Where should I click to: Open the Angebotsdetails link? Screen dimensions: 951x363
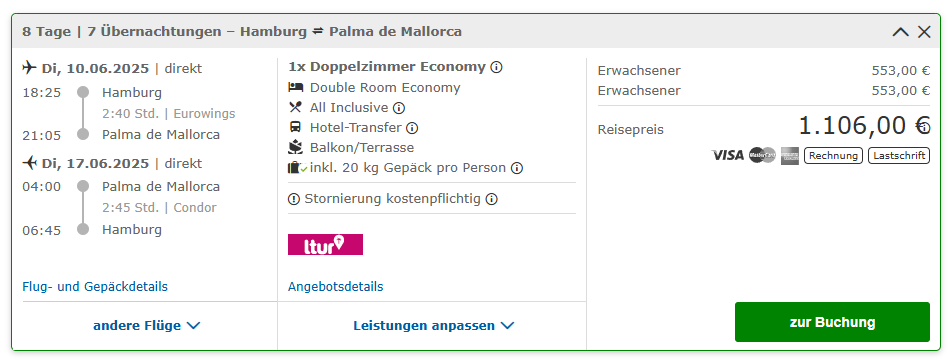click(x=335, y=287)
